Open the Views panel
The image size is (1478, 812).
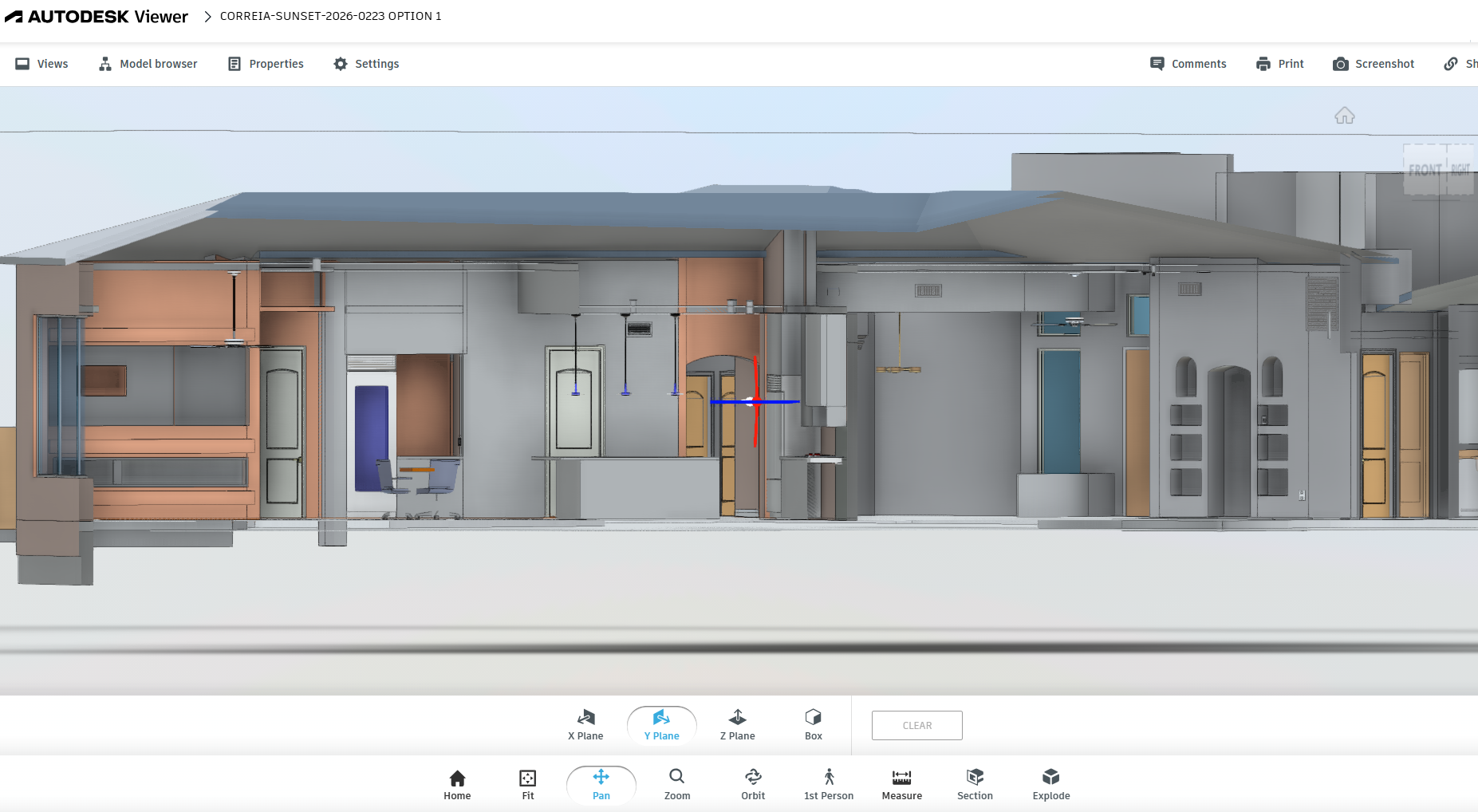pos(41,64)
